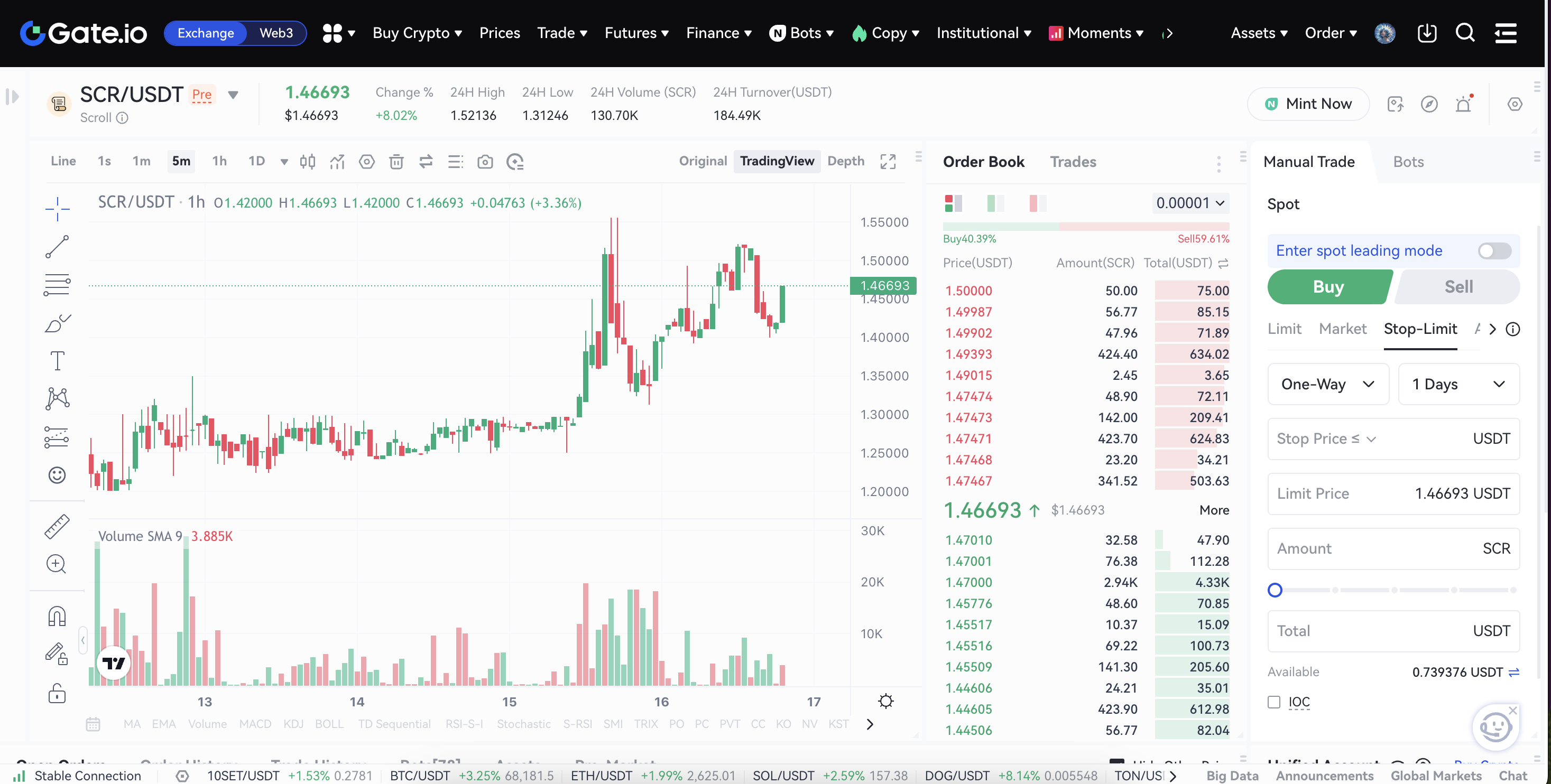Click the price alert bell icon

coord(1463,104)
